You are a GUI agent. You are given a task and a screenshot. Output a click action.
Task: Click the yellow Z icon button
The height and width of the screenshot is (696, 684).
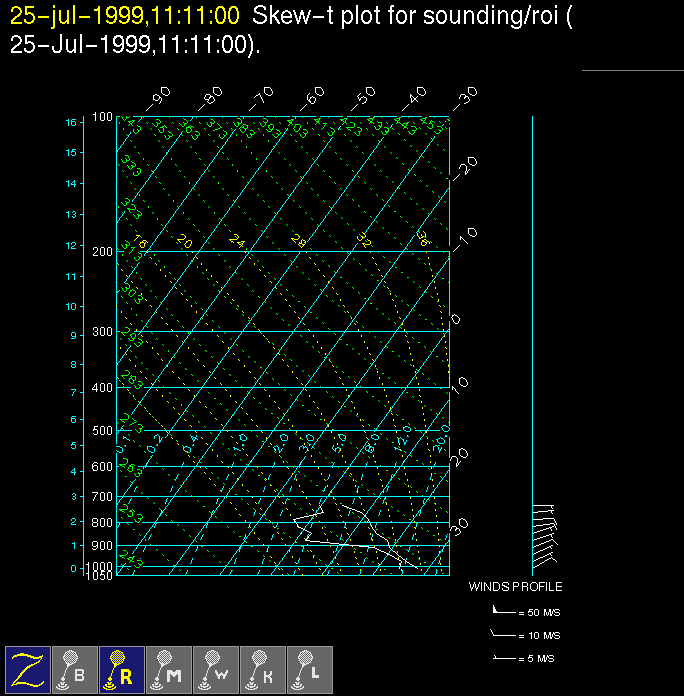[28, 669]
